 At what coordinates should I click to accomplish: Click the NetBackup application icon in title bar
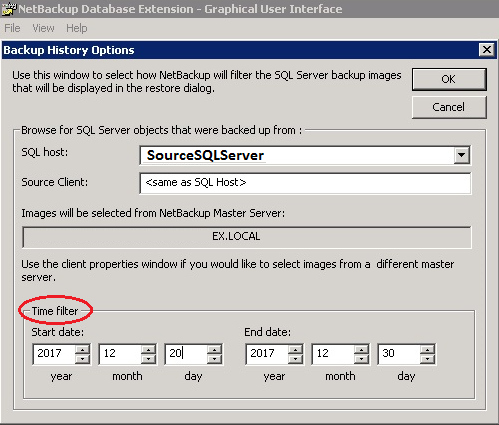(9, 9)
